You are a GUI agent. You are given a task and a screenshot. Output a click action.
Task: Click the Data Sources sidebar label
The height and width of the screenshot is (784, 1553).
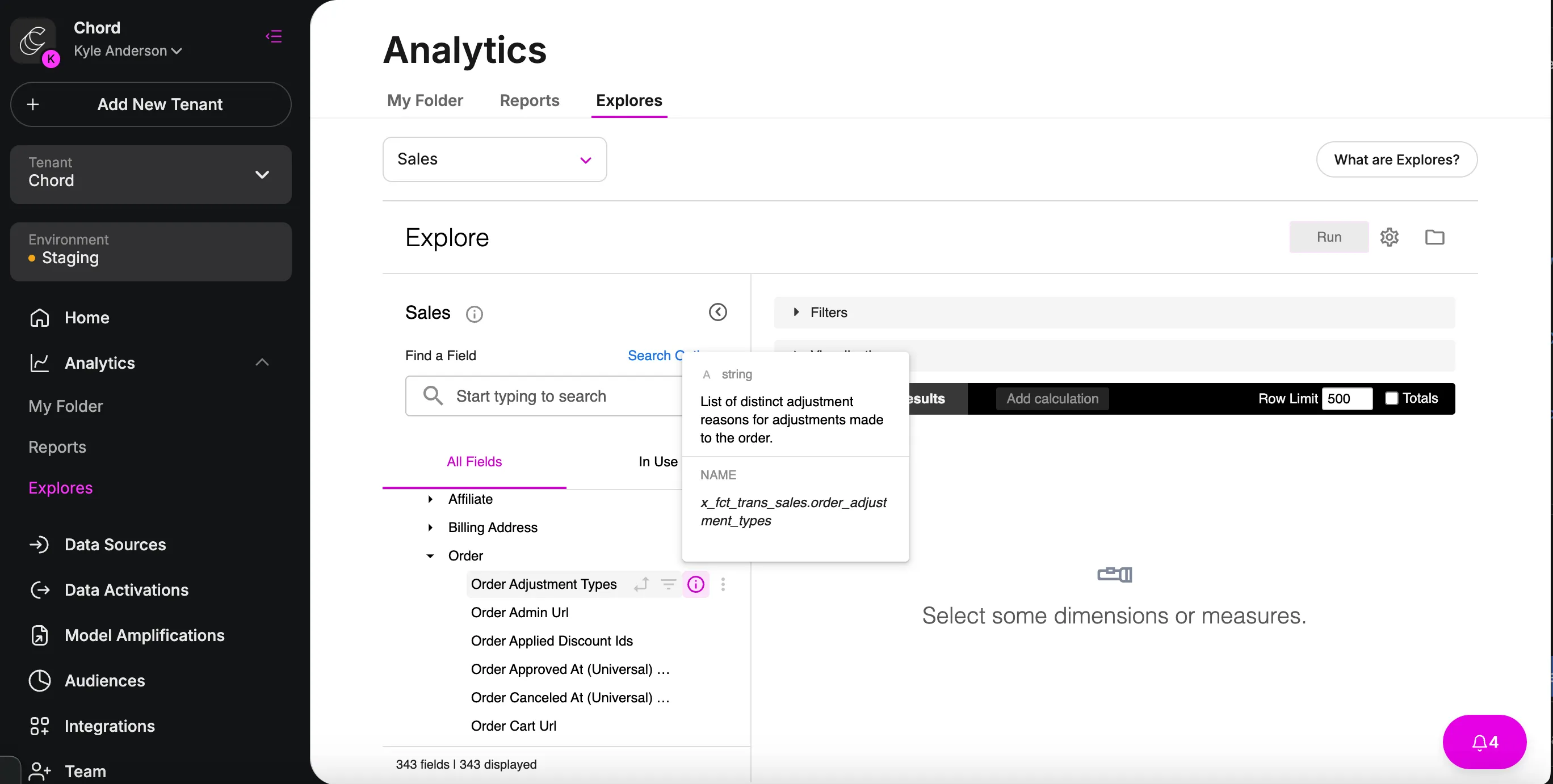[x=115, y=545]
